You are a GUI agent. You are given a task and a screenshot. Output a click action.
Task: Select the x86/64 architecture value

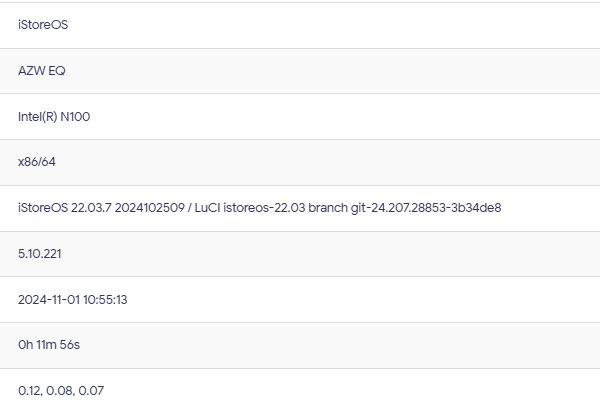[x=37, y=162]
